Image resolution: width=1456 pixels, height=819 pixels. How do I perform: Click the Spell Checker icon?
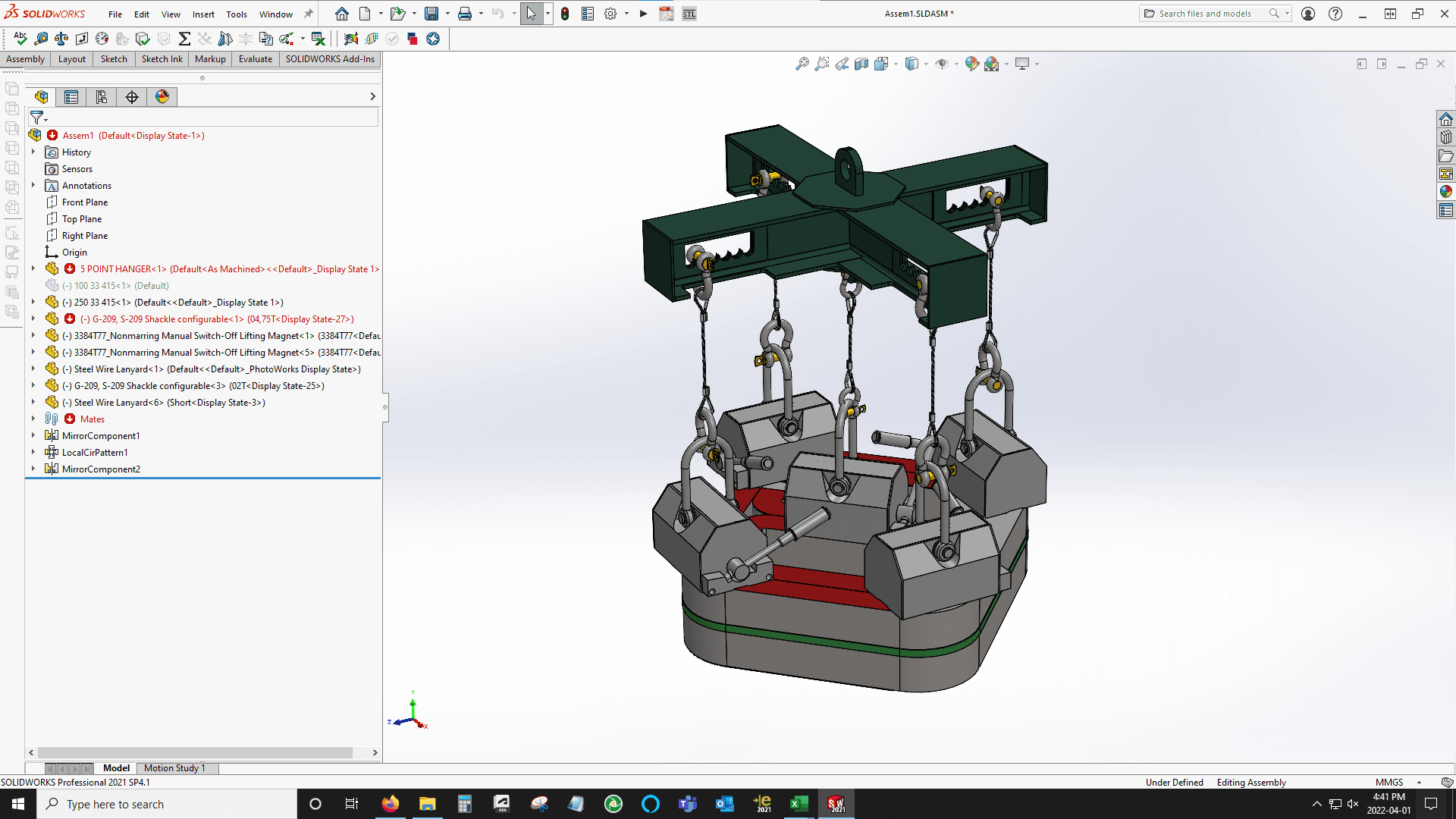pos(20,39)
